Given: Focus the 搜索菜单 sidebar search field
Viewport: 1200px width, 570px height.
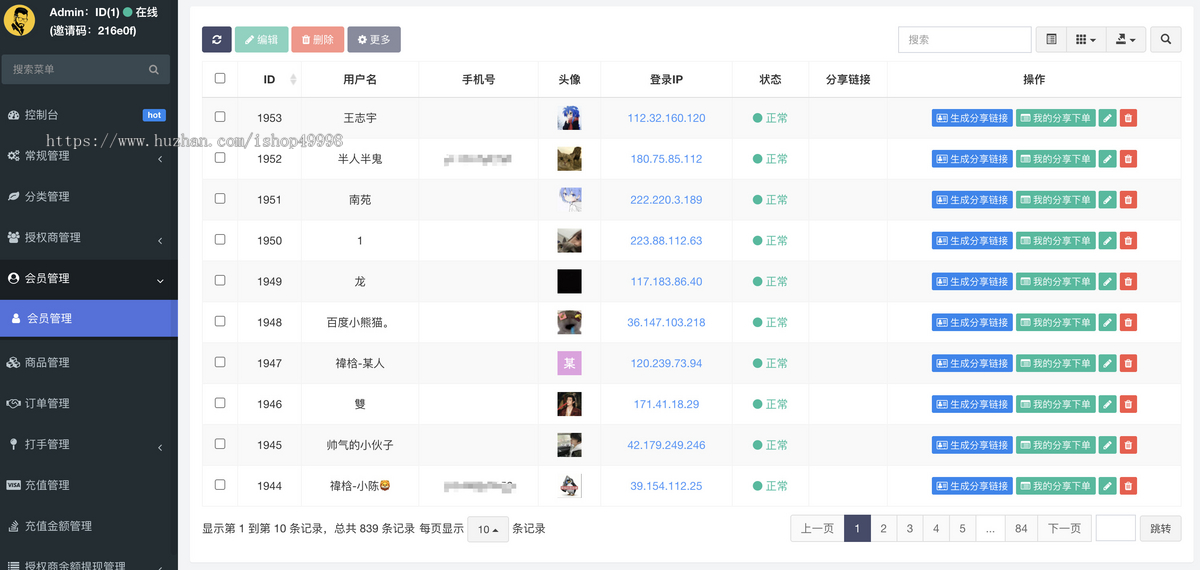Looking at the screenshot, I should (x=75, y=70).
